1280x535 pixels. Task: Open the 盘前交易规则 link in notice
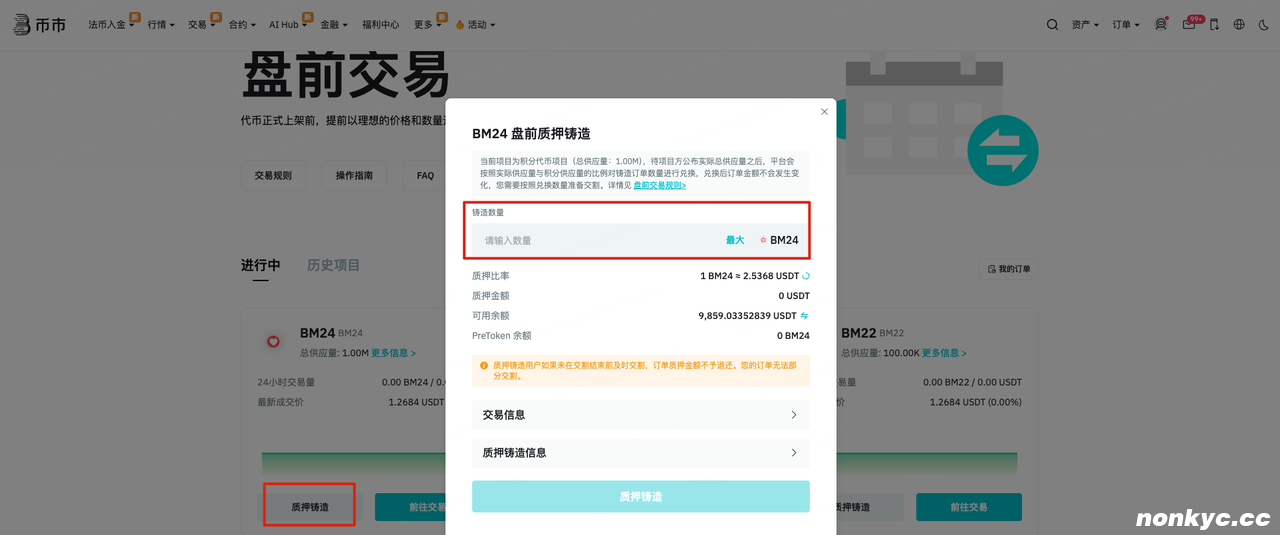click(x=659, y=185)
